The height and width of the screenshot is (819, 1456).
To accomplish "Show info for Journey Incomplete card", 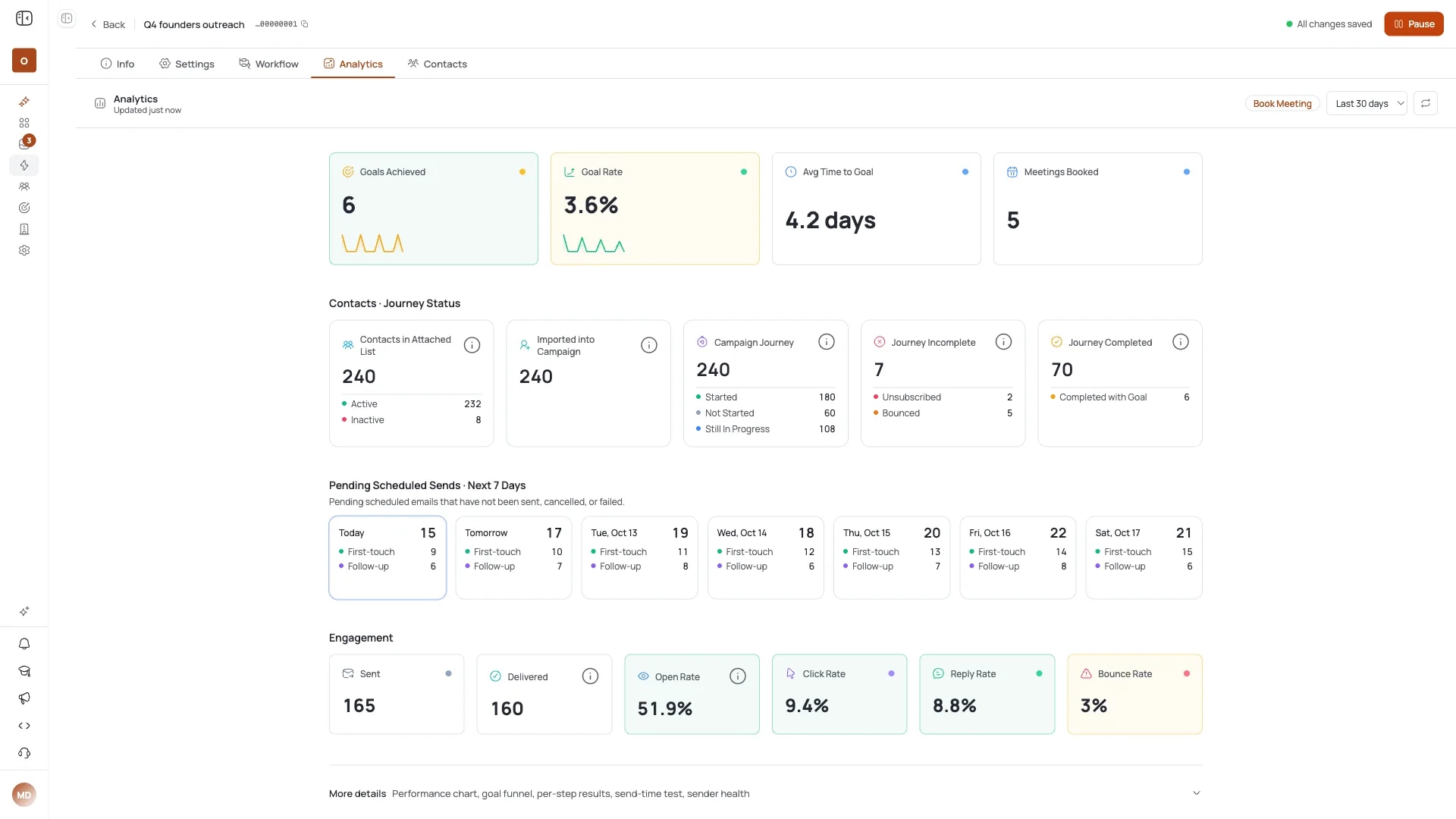I will (1003, 342).
